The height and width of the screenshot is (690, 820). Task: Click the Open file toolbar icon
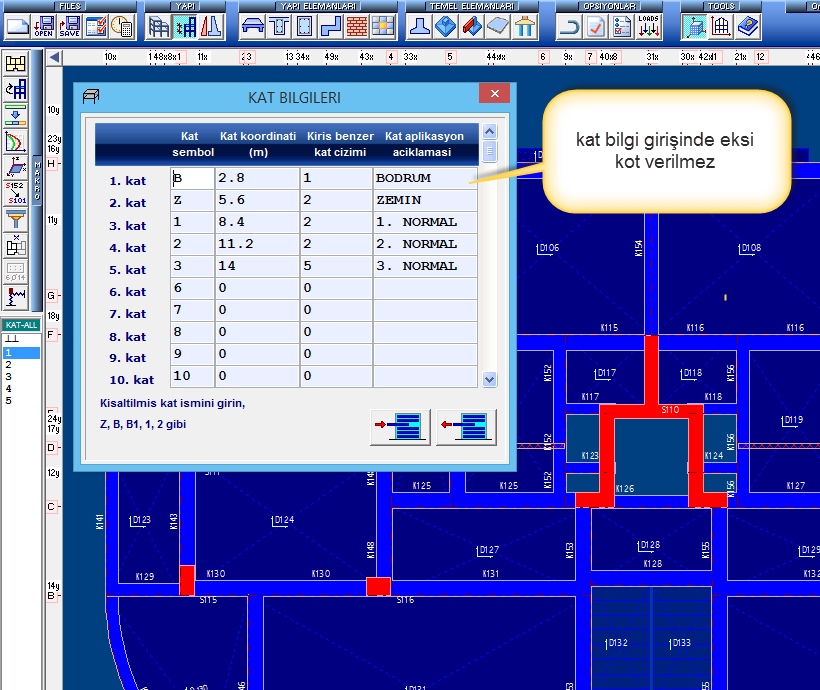44,26
